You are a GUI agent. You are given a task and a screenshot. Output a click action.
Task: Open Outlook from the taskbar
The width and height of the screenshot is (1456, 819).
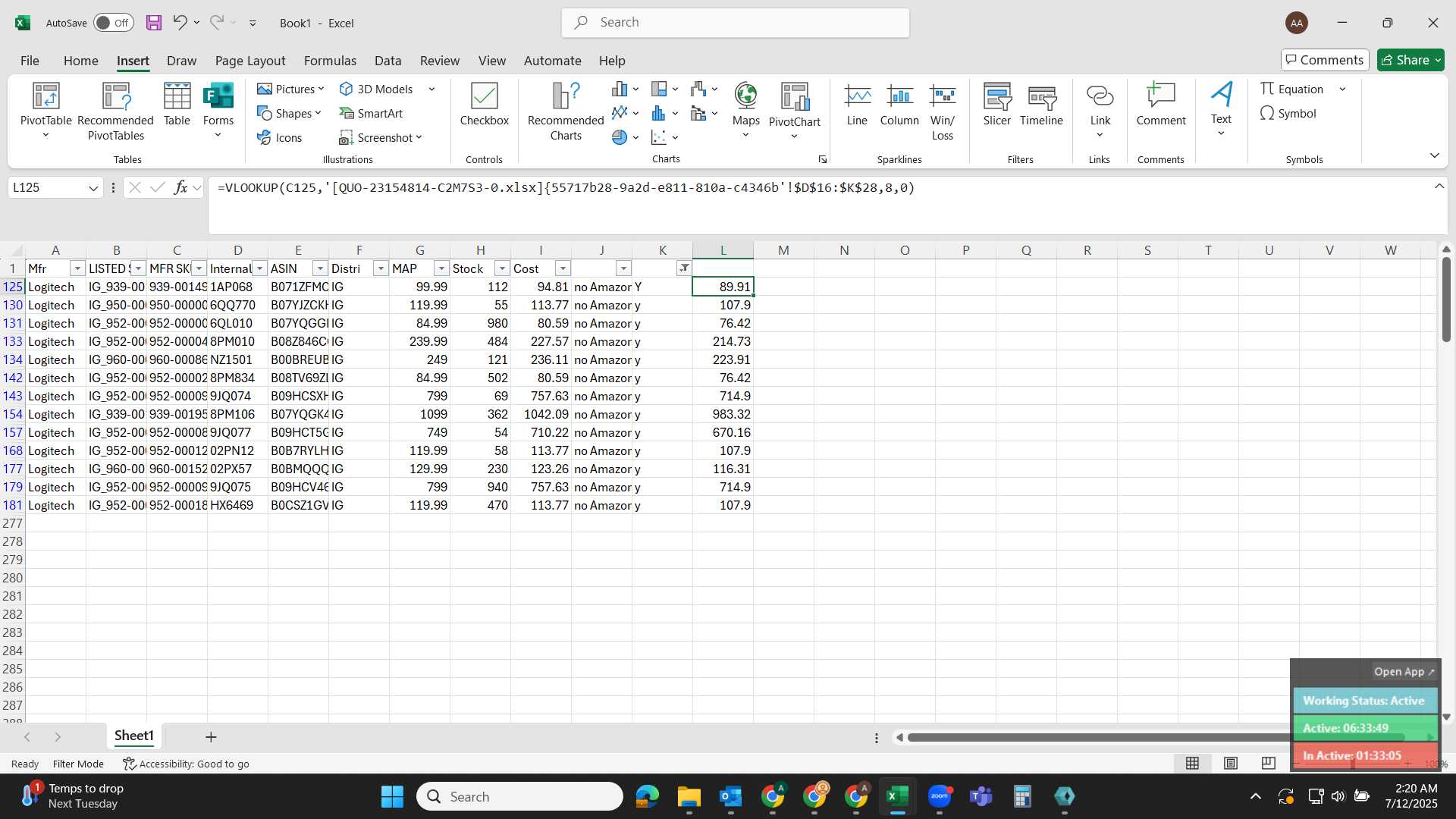click(x=730, y=796)
